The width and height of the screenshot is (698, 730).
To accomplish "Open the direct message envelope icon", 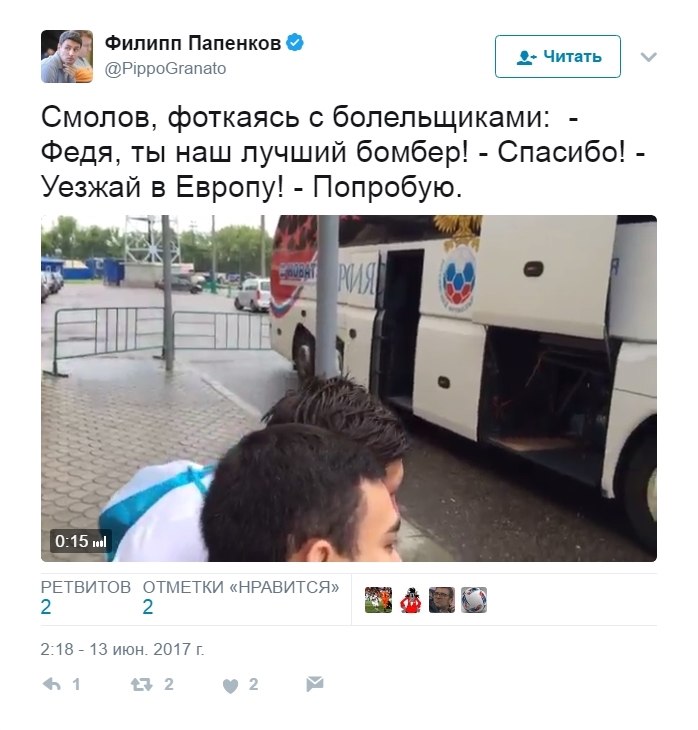I will click(x=315, y=684).
